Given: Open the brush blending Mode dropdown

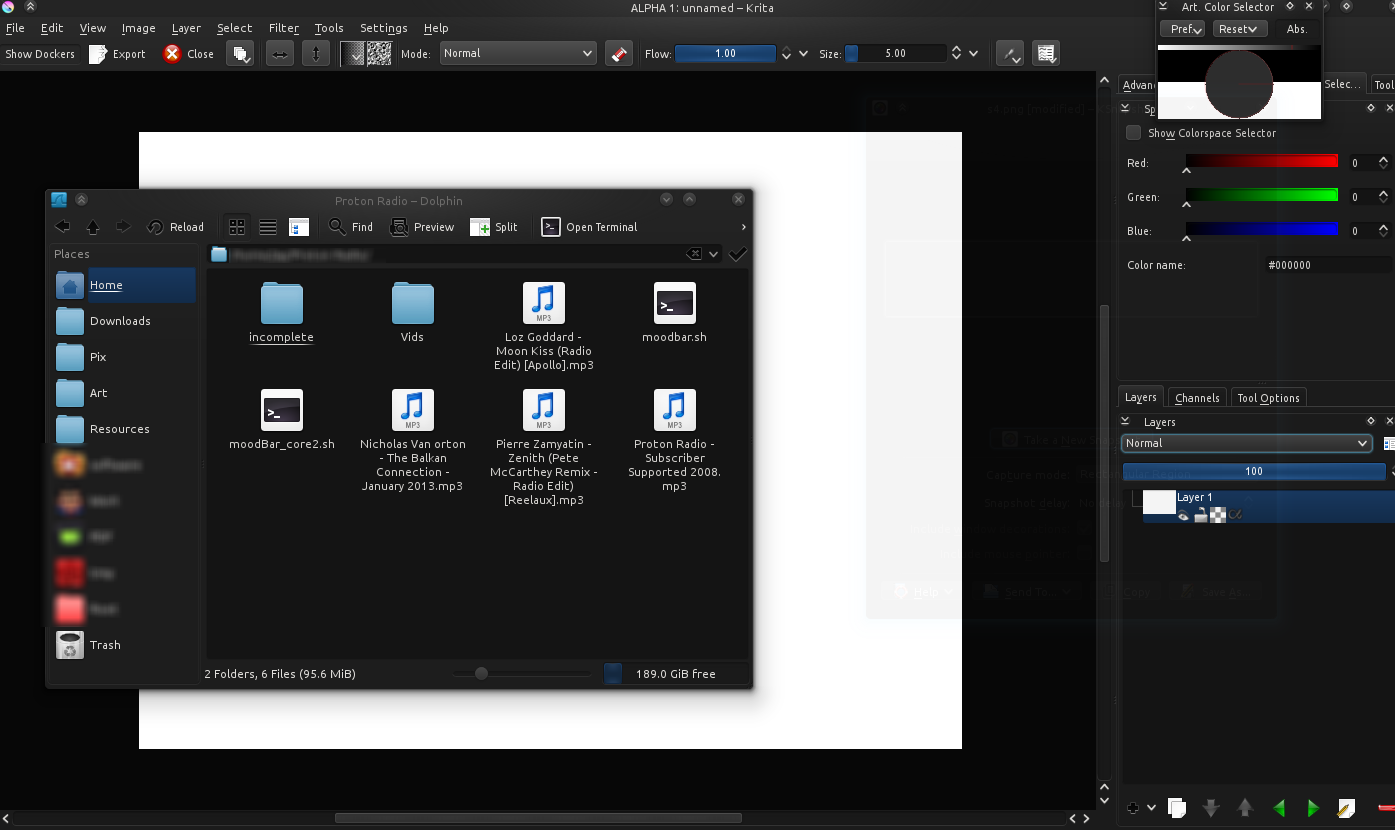Looking at the screenshot, I should 518,53.
